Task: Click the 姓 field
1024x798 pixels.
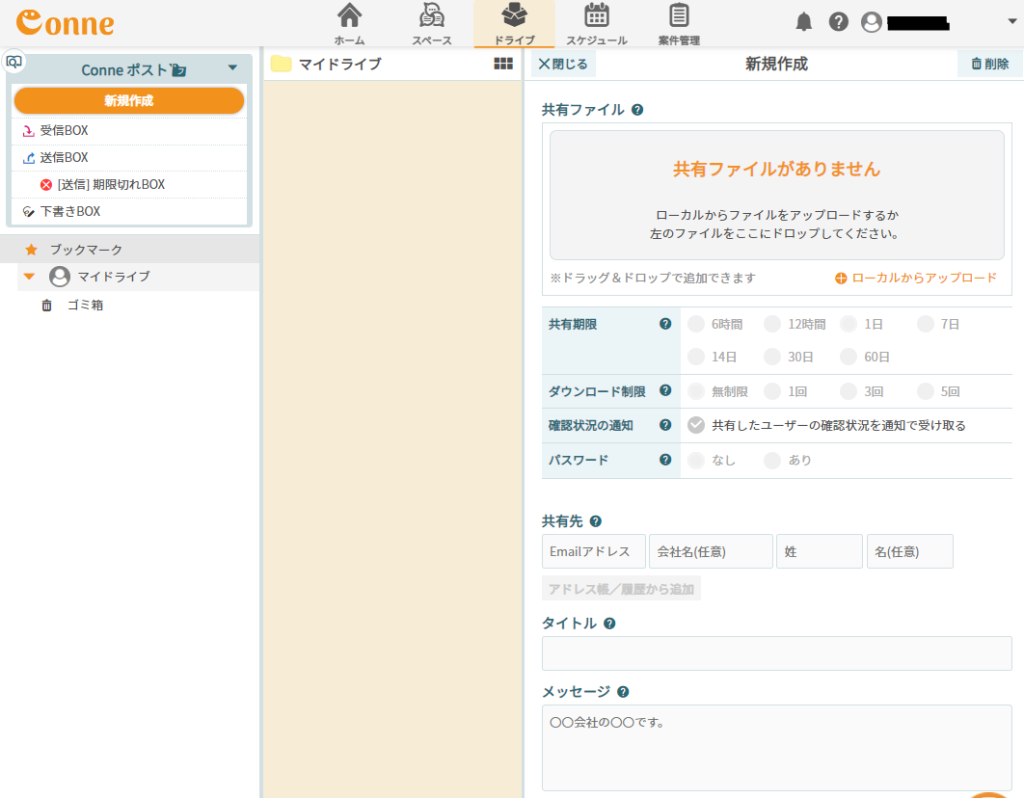Action: point(819,552)
